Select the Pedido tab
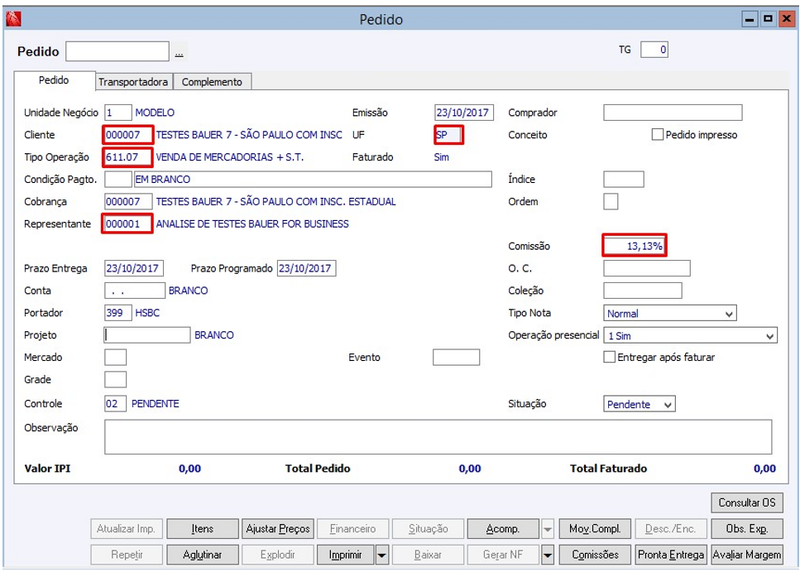Image resolution: width=800 pixels, height=572 pixels. 54,81
